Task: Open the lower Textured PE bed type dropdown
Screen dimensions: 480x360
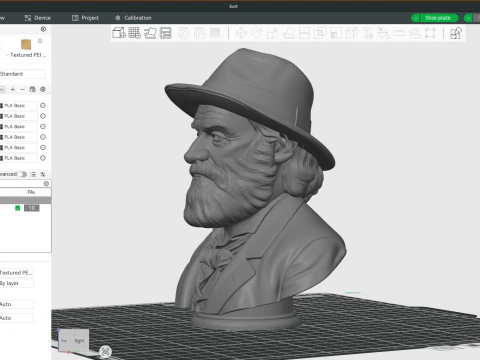Action: [x=17, y=273]
